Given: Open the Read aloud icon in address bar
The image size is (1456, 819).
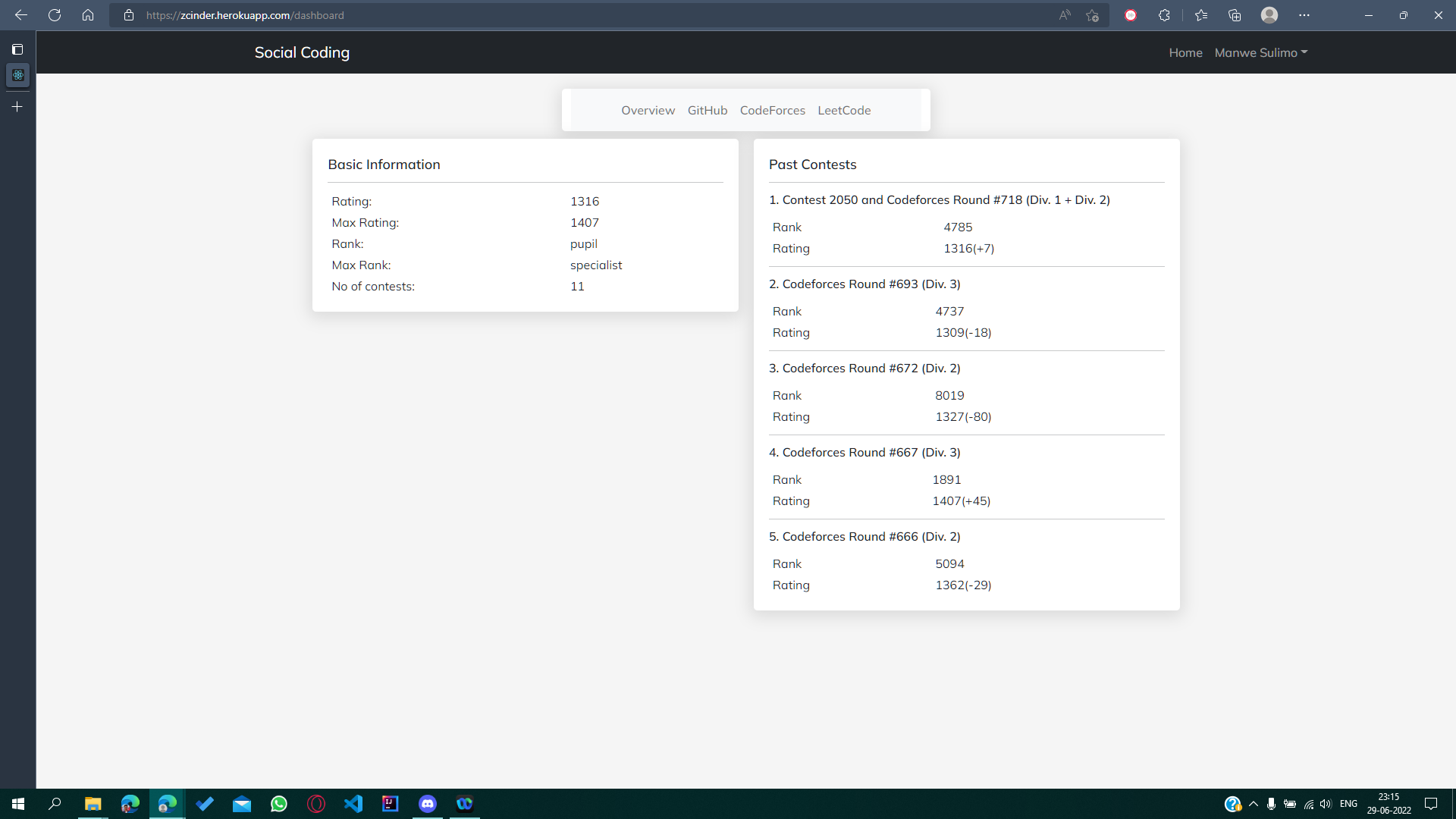Looking at the screenshot, I should click(1065, 15).
